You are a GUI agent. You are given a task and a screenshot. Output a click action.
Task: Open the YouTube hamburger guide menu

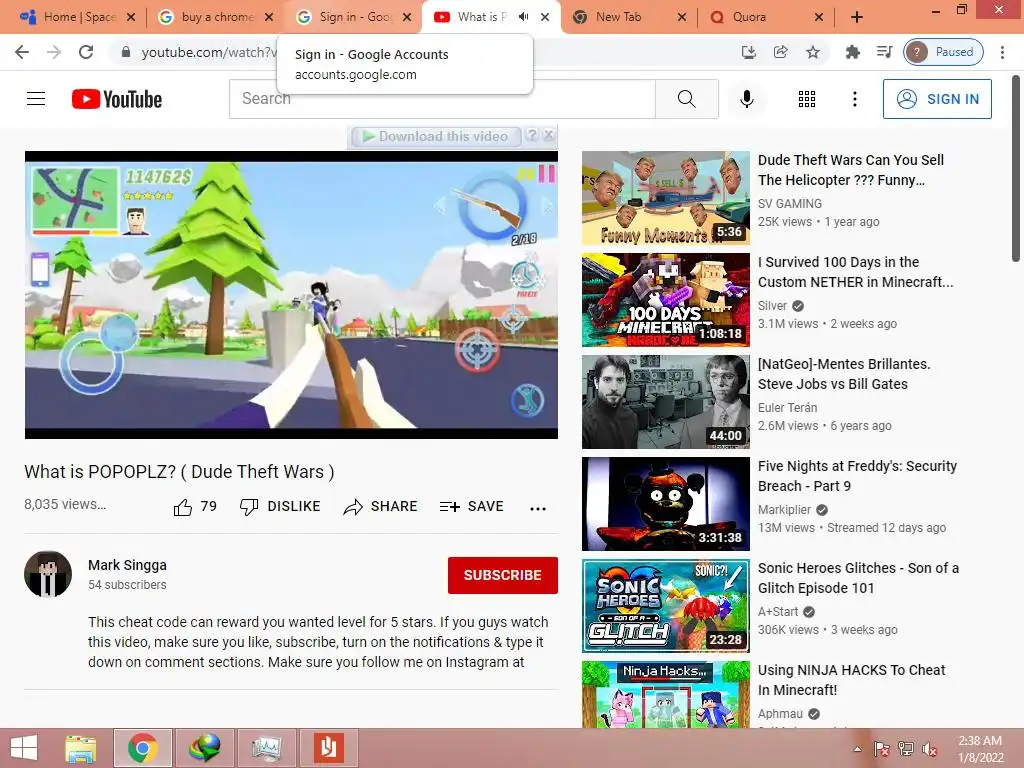(x=36, y=99)
